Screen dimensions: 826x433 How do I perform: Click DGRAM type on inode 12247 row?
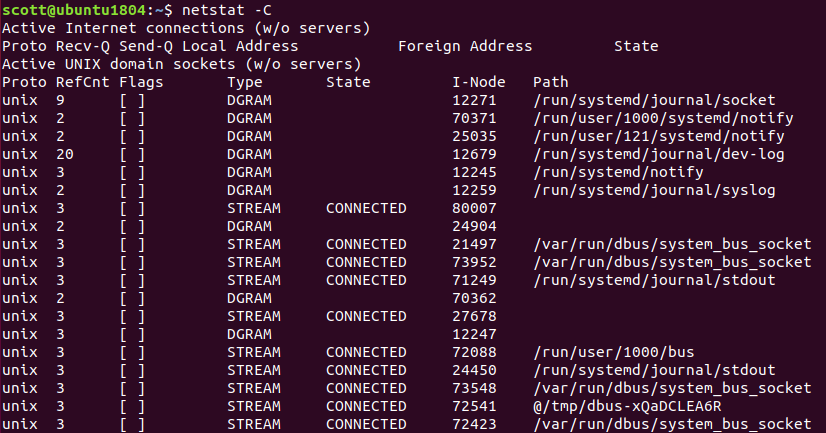[x=249, y=334]
